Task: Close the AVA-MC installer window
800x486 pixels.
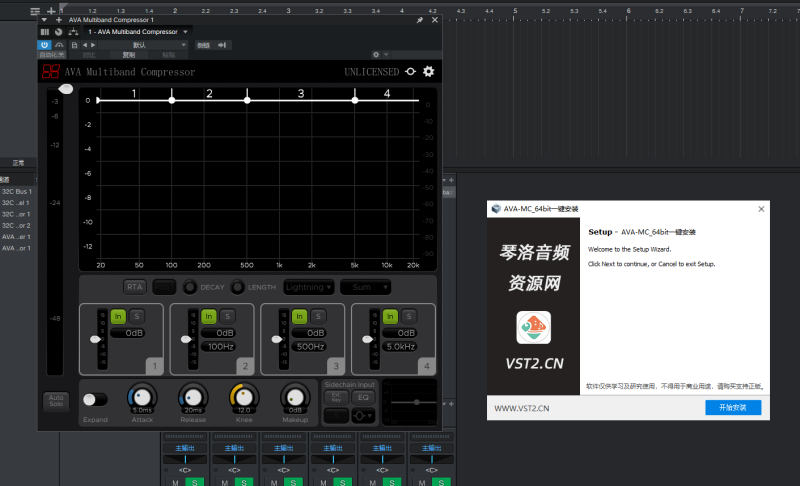Action: (x=761, y=209)
